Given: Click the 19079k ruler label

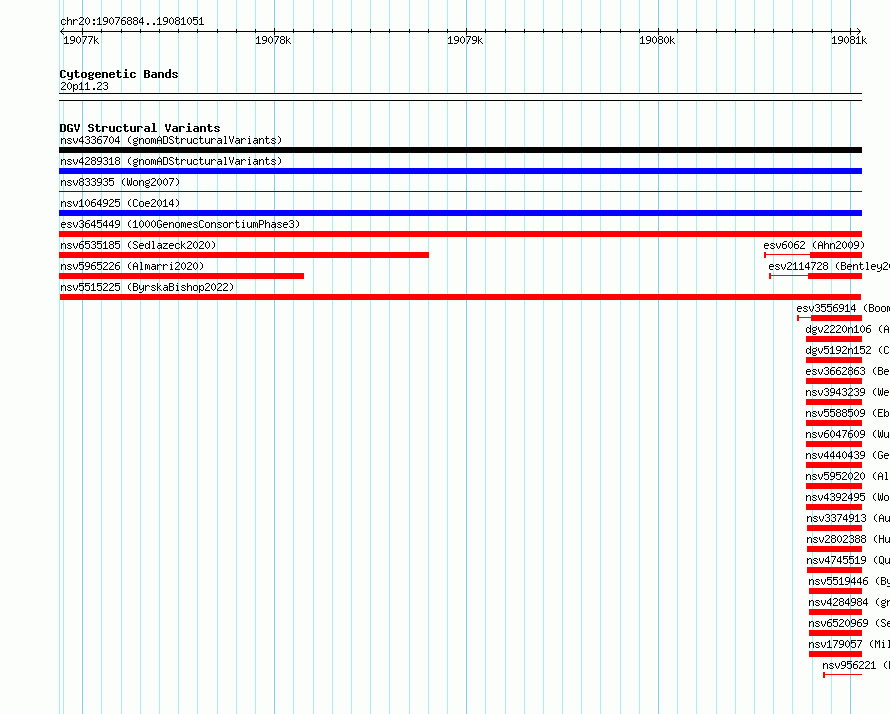Looking at the screenshot, I should point(465,40).
